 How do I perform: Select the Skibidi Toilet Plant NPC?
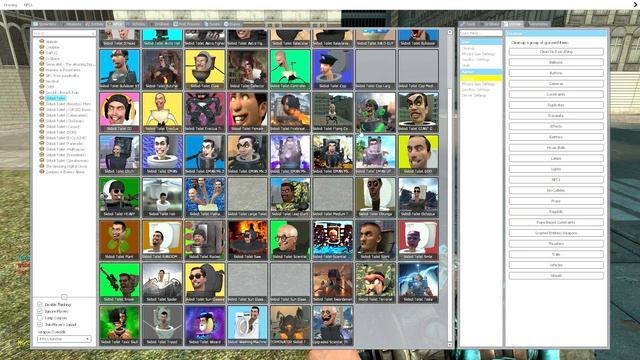click(120, 240)
